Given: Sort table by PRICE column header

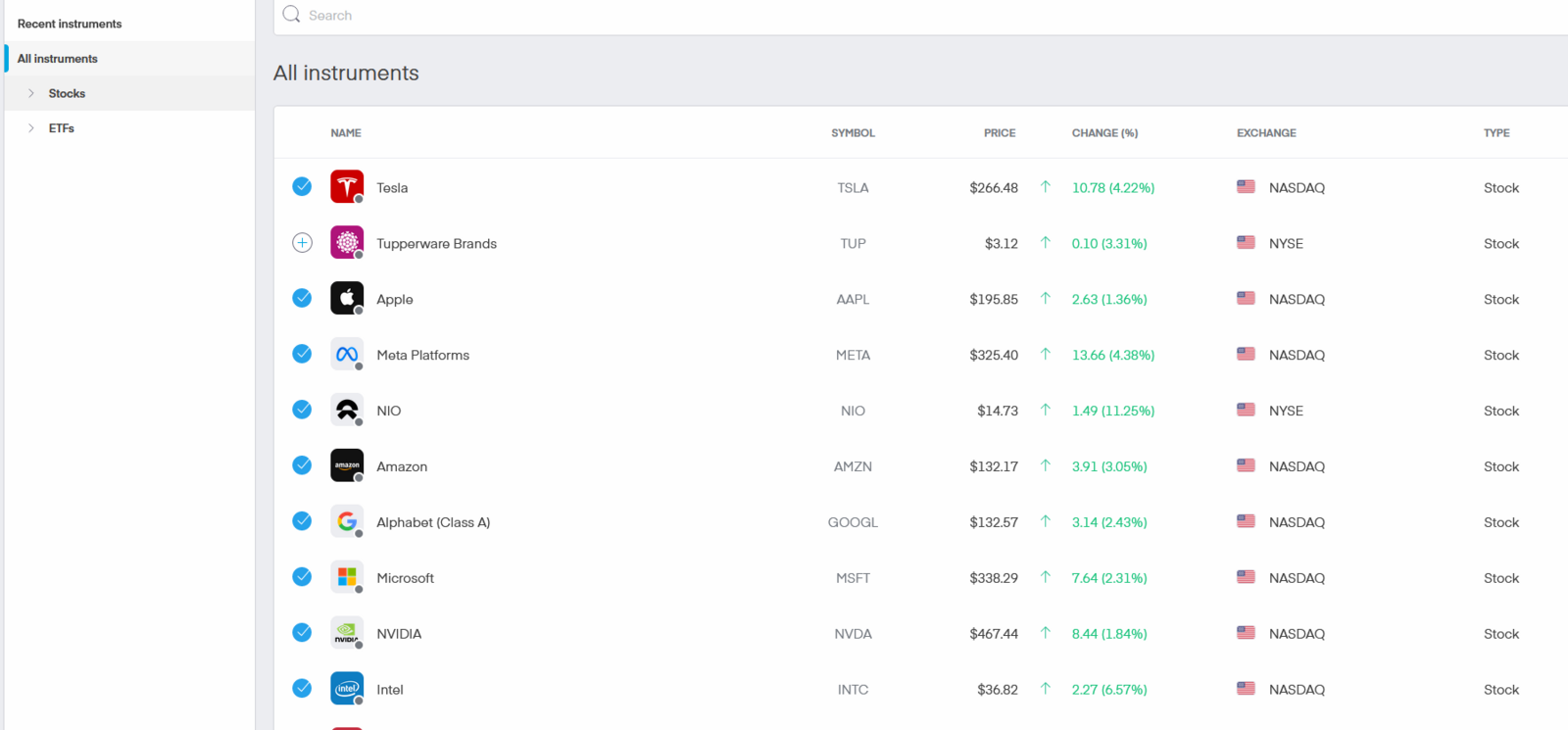Looking at the screenshot, I should [999, 133].
